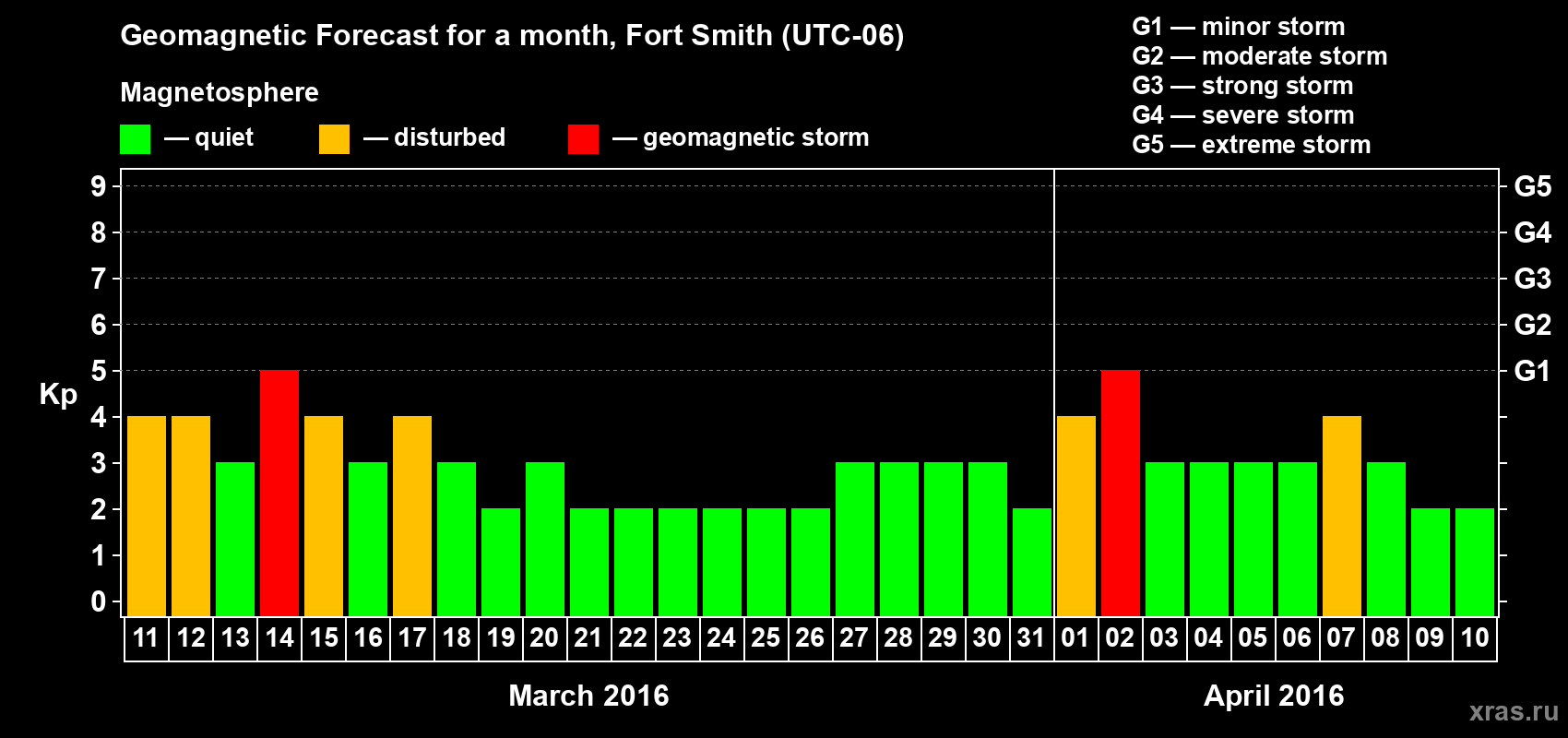
Task: Select the green bar for April 10
Action: click(x=1475, y=562)
